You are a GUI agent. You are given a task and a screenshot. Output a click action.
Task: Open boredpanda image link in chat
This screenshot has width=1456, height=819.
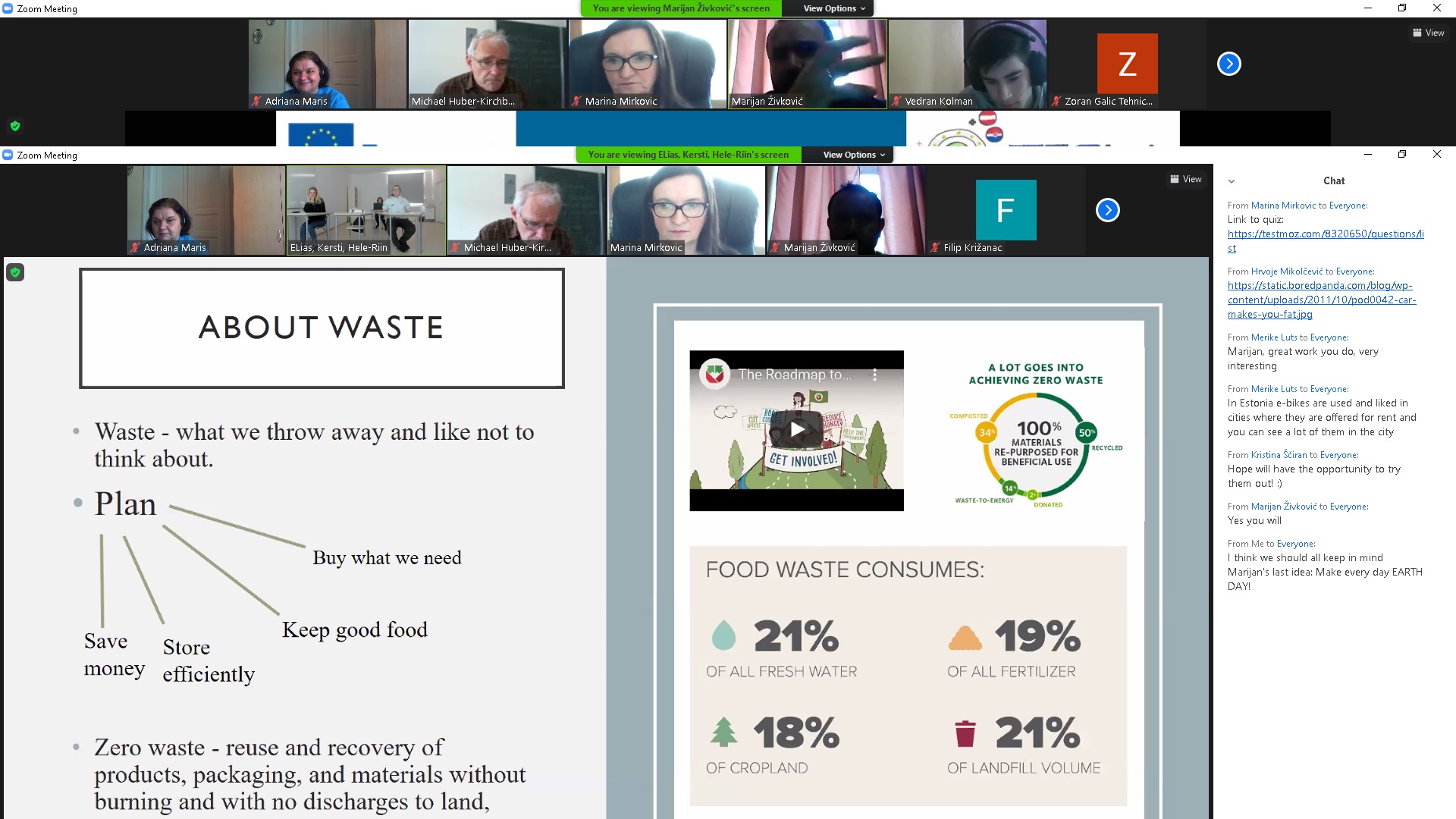pos(1322,300)
